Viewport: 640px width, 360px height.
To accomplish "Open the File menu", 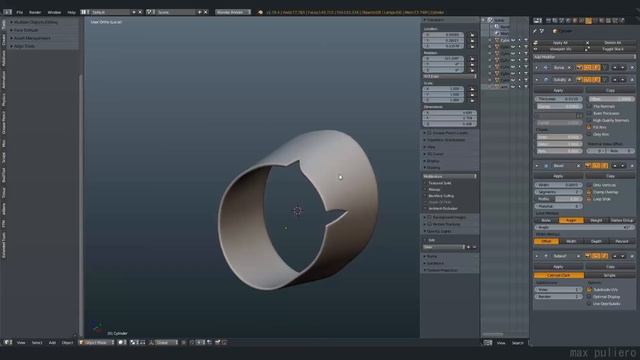I will click(x=20, y=12).
